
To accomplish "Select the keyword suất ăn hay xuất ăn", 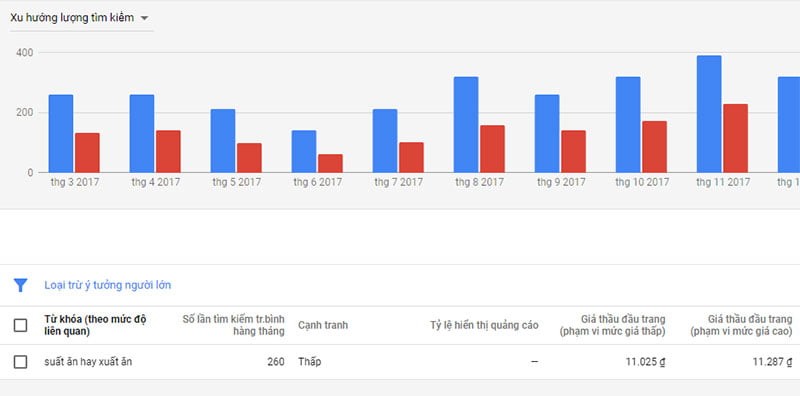I will [x=88, y=362].
